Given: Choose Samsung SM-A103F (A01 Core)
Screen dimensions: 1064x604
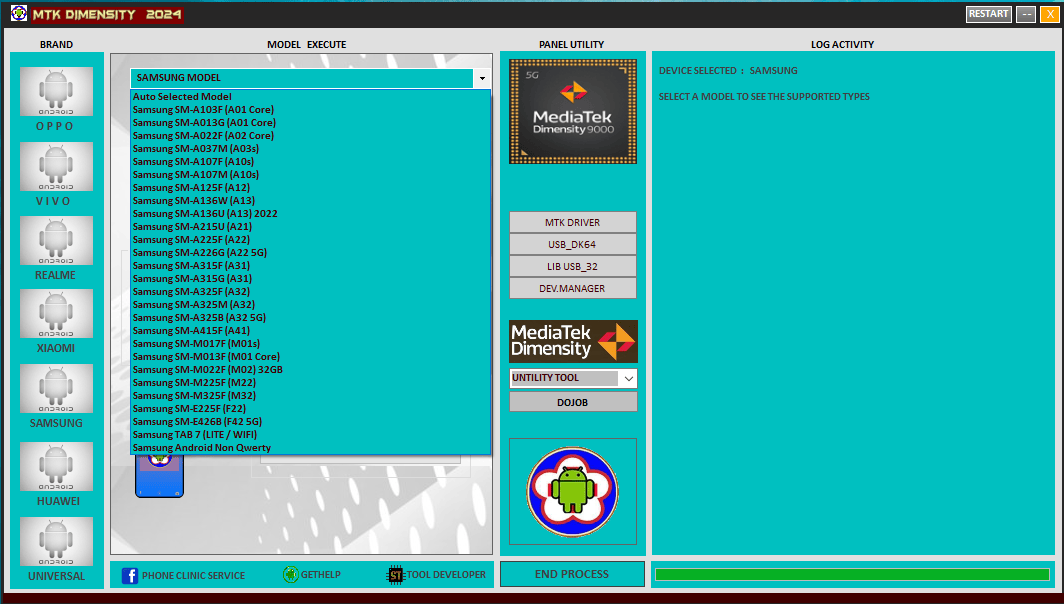Looking at the screenshot, I should [310, 110].
